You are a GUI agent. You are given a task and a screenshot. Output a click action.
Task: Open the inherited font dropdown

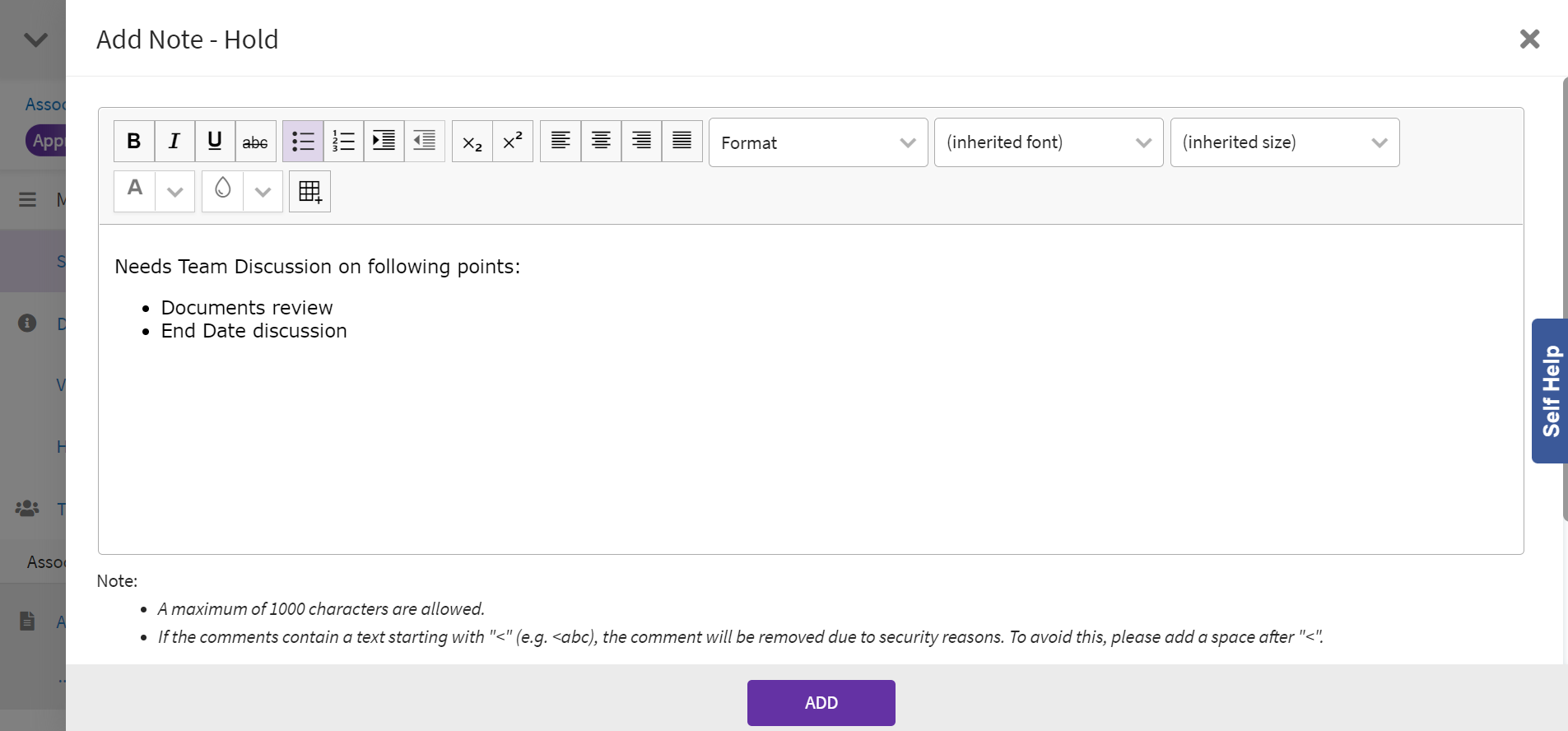point(1048,142)
